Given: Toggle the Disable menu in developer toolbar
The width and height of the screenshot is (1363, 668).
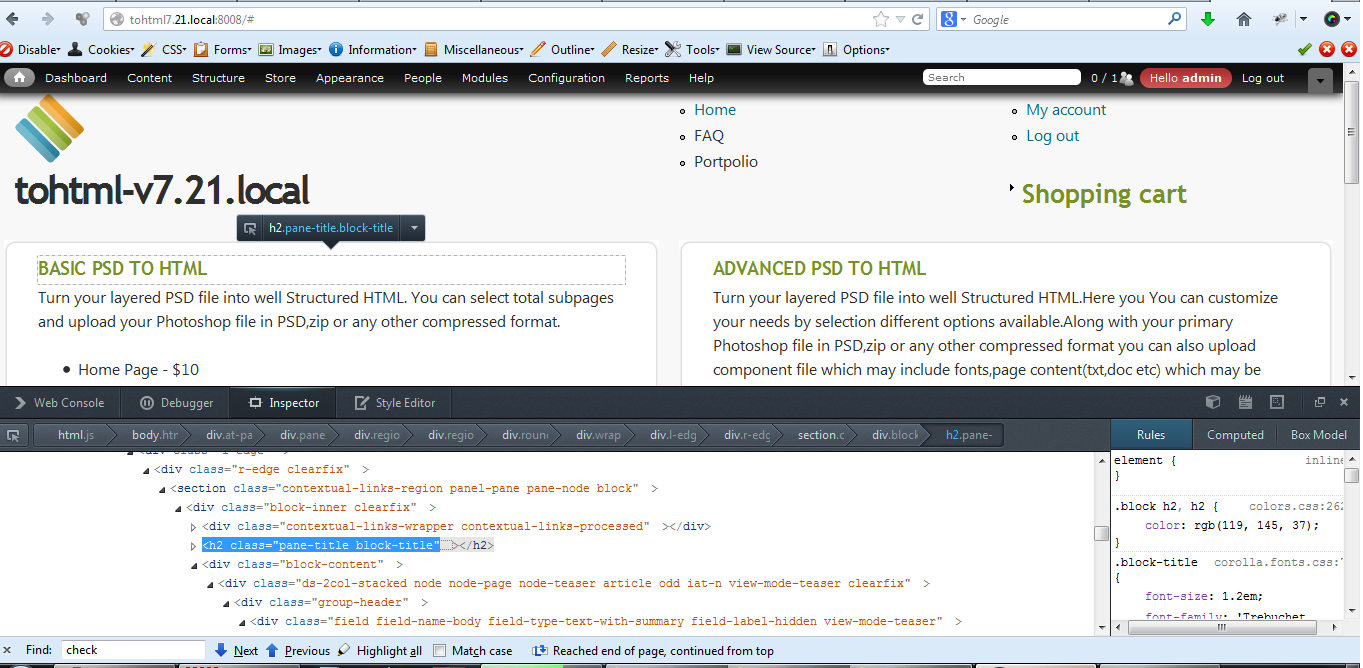Looking at the screenshot, I should pos(32,49).
